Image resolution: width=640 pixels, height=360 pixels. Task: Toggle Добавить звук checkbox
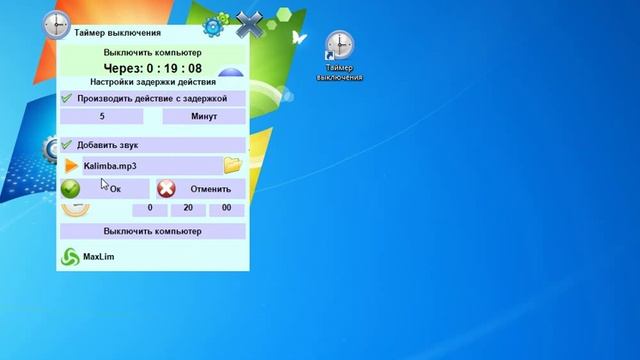click(x=66, y=145)
